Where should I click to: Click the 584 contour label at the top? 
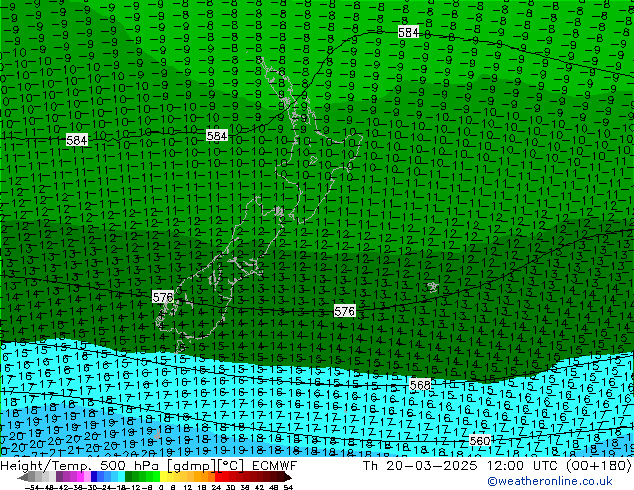[408, 33]
